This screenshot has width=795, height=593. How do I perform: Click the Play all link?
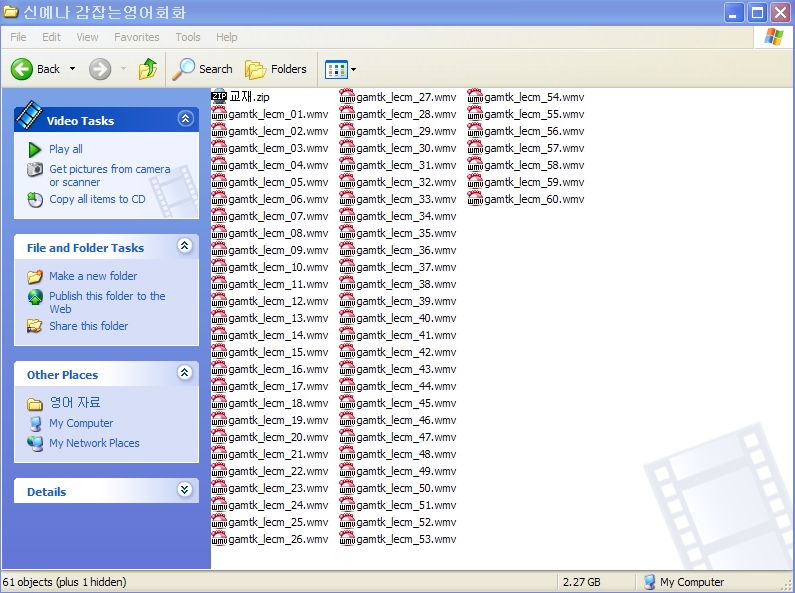(65, 149)
